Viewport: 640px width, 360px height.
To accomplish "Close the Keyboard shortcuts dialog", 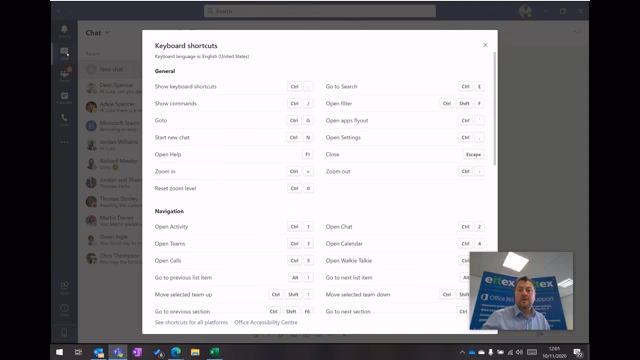I will [485, 45].
